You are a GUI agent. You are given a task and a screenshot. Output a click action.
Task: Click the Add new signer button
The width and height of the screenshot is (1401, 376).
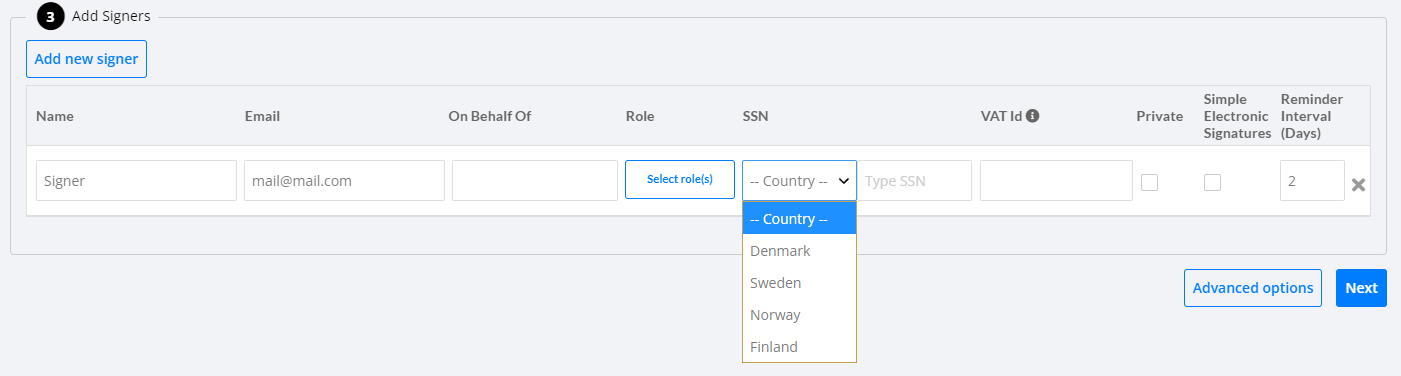click(86, 59)
